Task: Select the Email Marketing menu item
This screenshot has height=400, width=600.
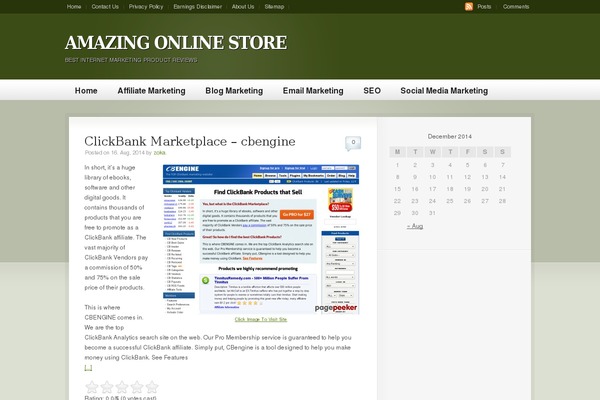Action: pyautogui.click(x=313, y=91)
